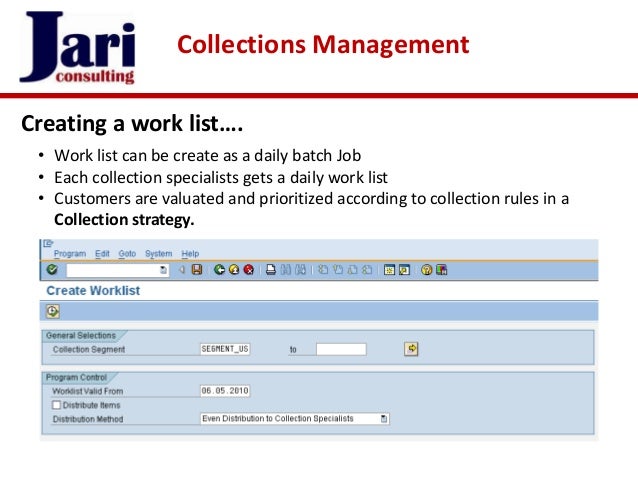Click the First Page icon
The image size is (638, 479).
323,269
